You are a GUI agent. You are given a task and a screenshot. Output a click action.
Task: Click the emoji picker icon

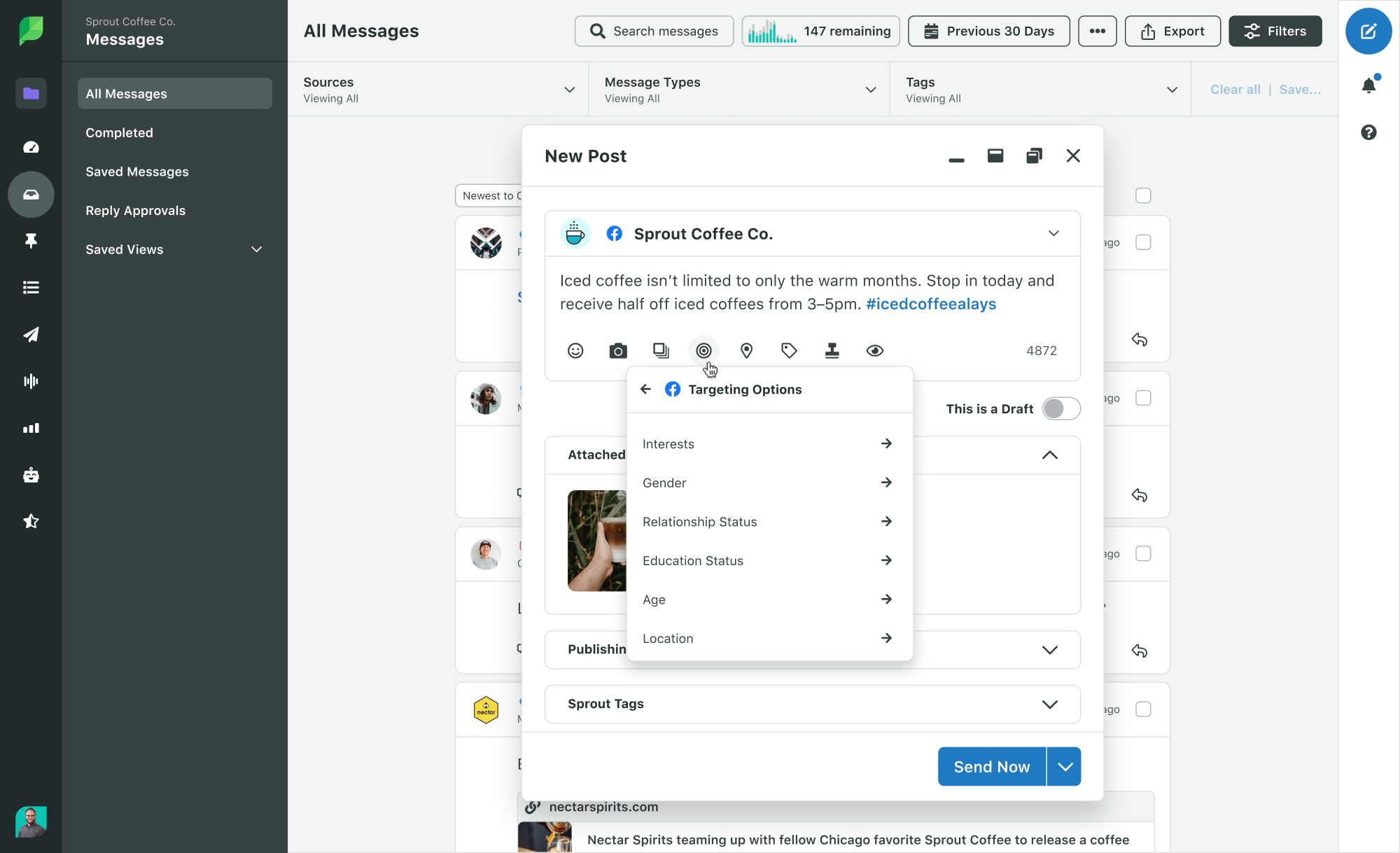pos(575,350)
